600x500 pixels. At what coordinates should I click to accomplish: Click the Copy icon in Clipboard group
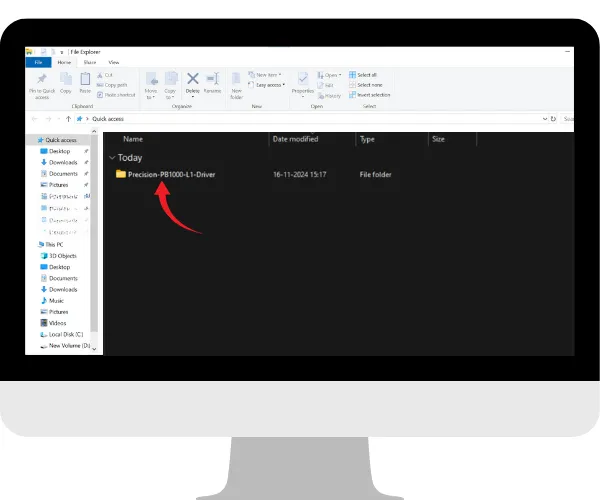click(66, 79)
